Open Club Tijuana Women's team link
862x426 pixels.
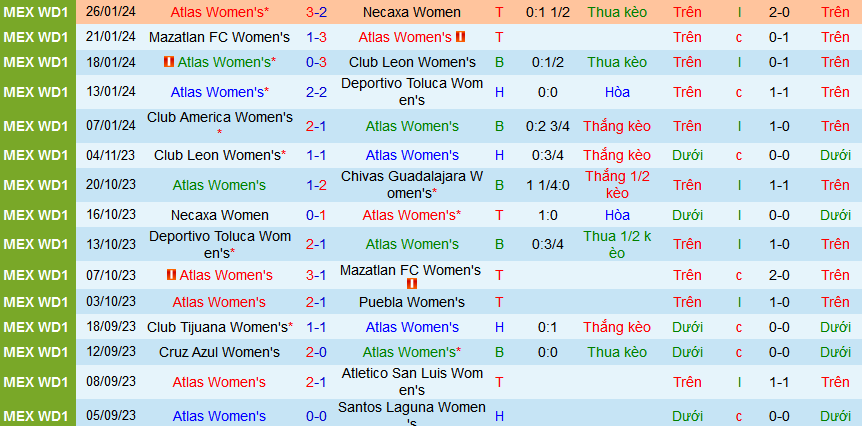click(219, 327)
